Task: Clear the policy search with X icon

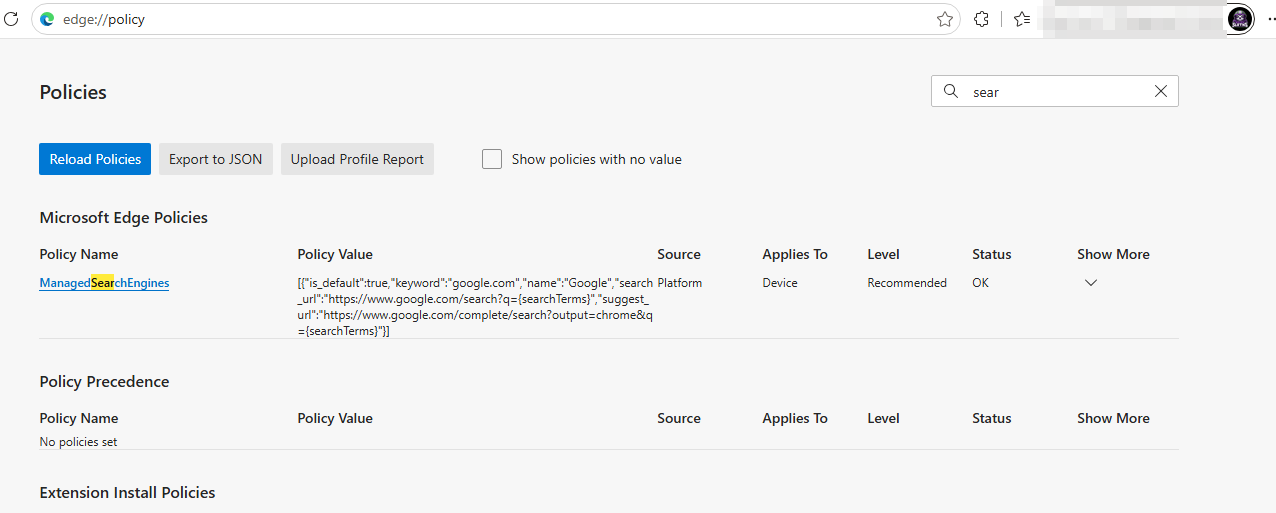Action: coord(1161,91)
